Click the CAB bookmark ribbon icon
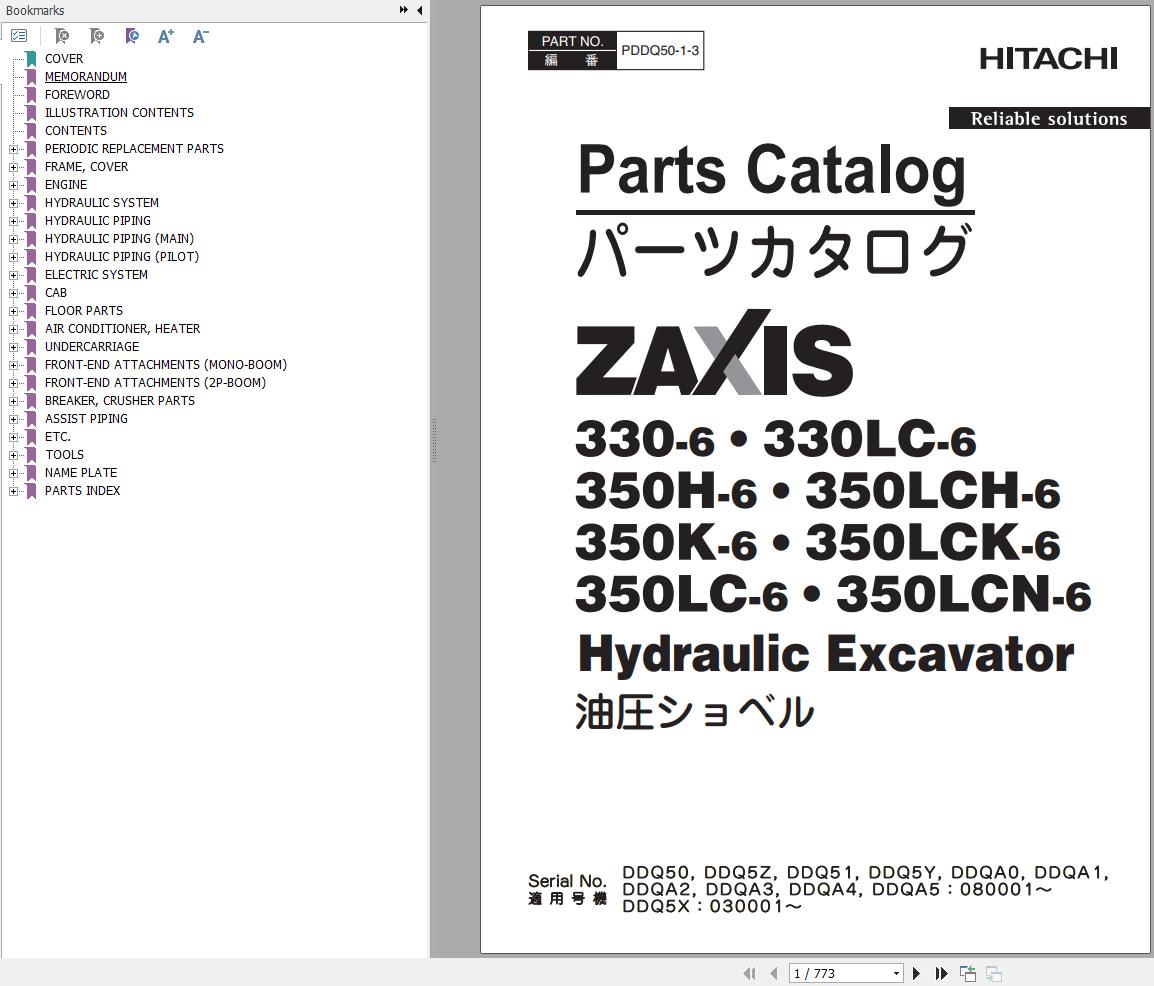 coord(31,293)
